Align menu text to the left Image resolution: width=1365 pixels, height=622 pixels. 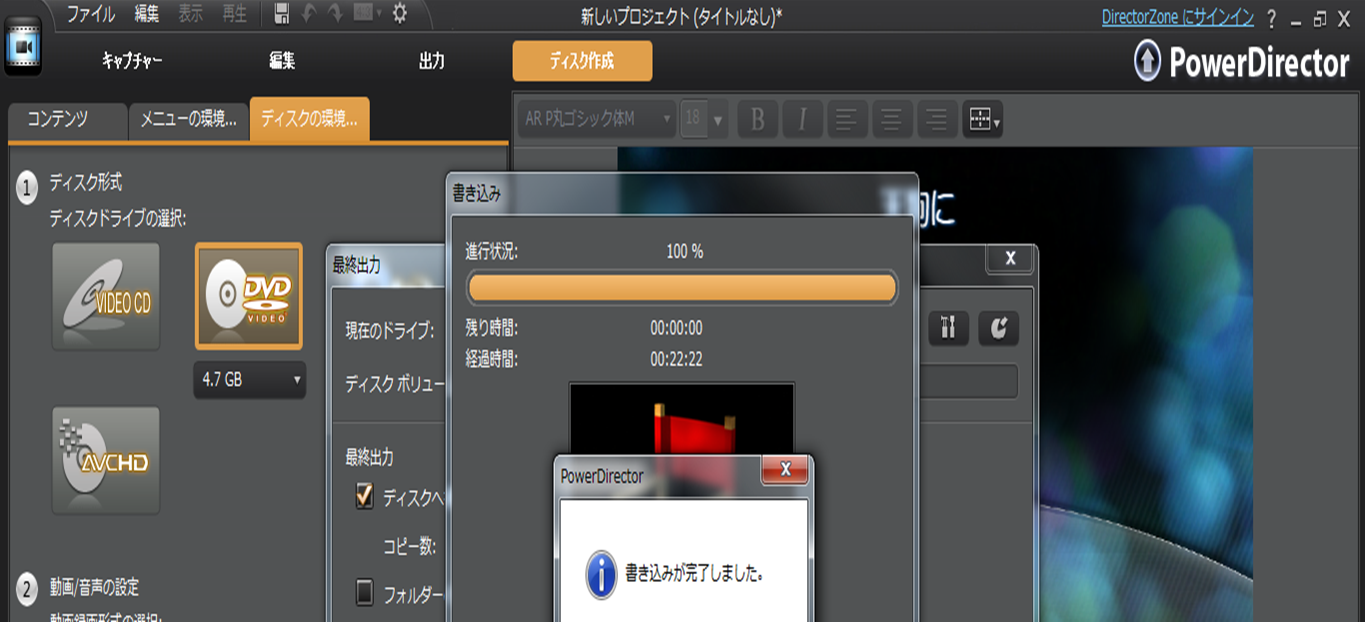(x=846, y=120)
